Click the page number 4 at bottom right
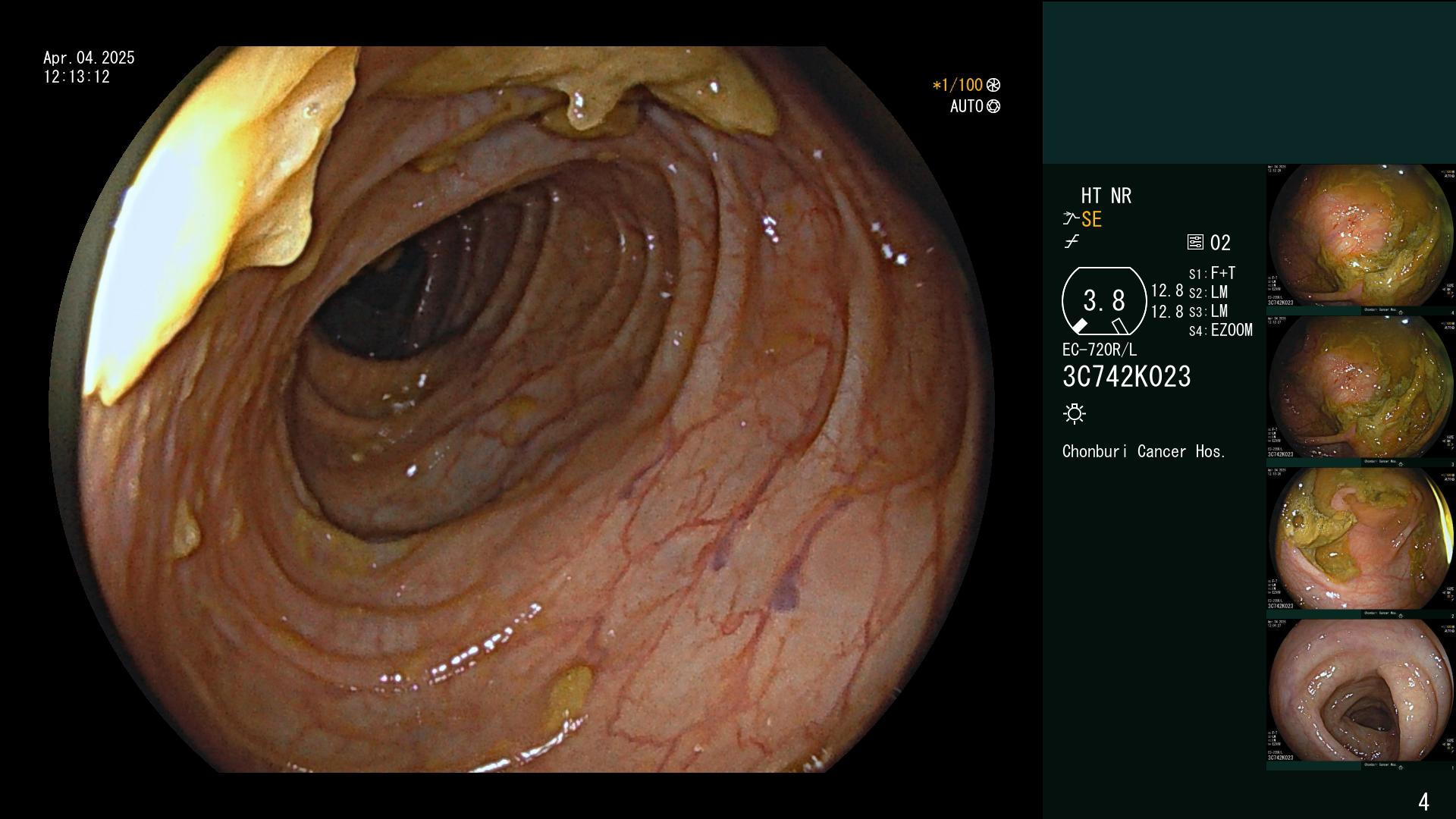This screenshot has height=819, width=1456. click(x=1423, y=802)
